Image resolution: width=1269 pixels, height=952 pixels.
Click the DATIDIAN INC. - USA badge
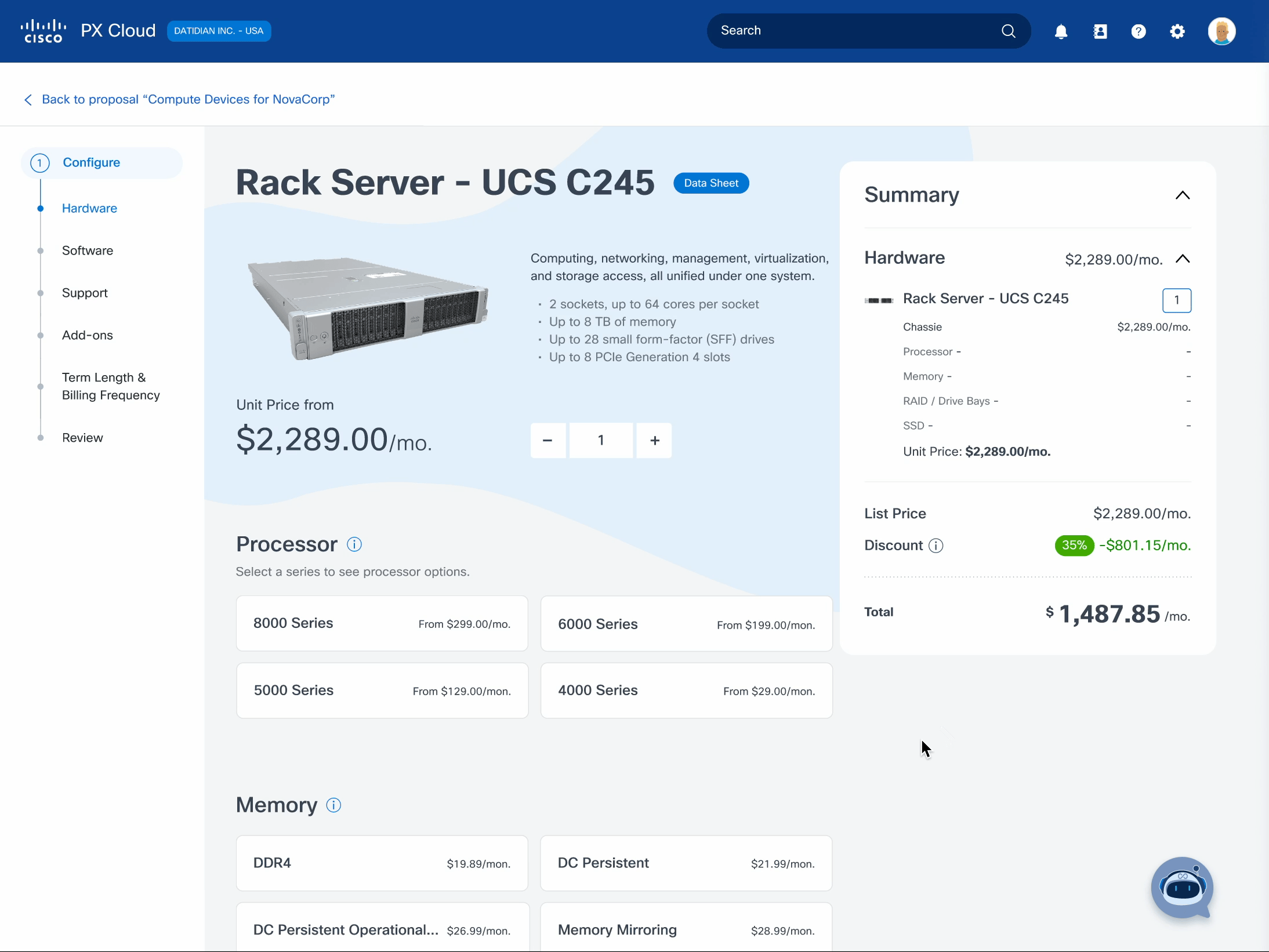(219, 31)
